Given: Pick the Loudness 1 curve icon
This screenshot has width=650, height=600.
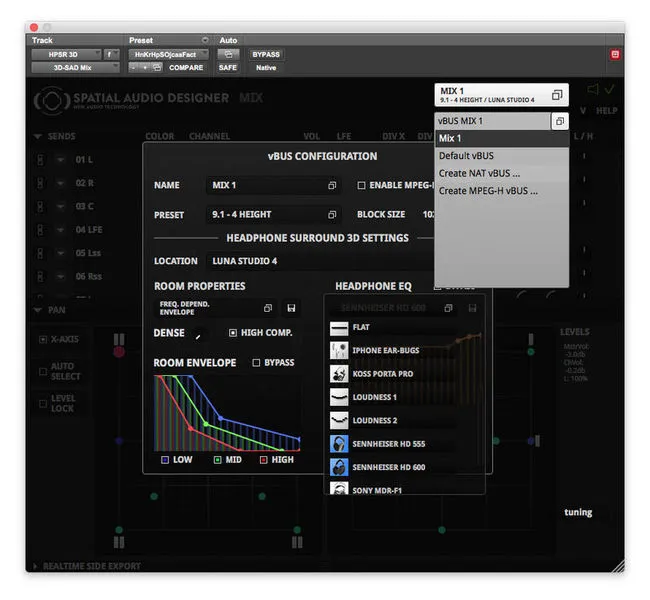Looking at the screenshot, I should (339, 397).
